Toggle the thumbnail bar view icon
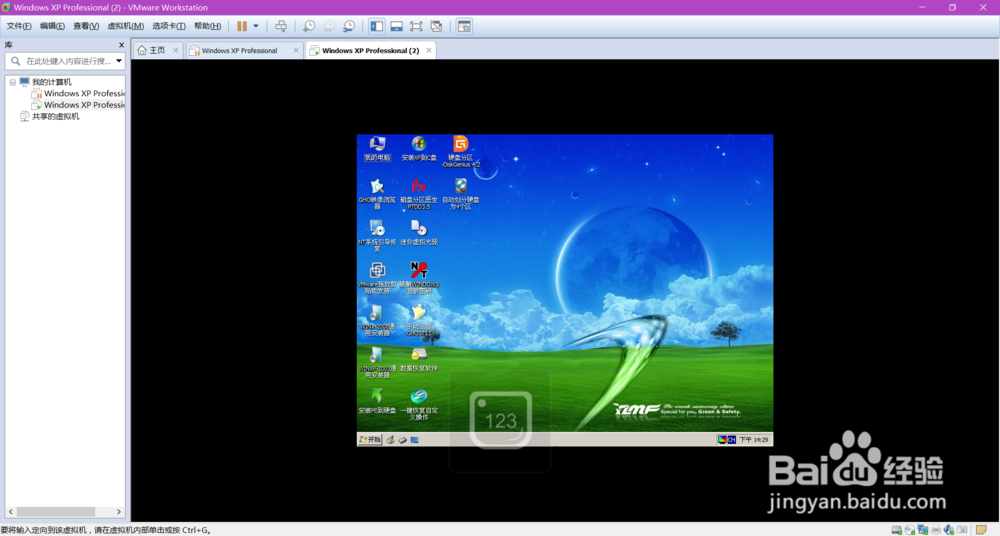Viewport: 1000px width, 536px height. pyautogui.click(x=397, y=26)
